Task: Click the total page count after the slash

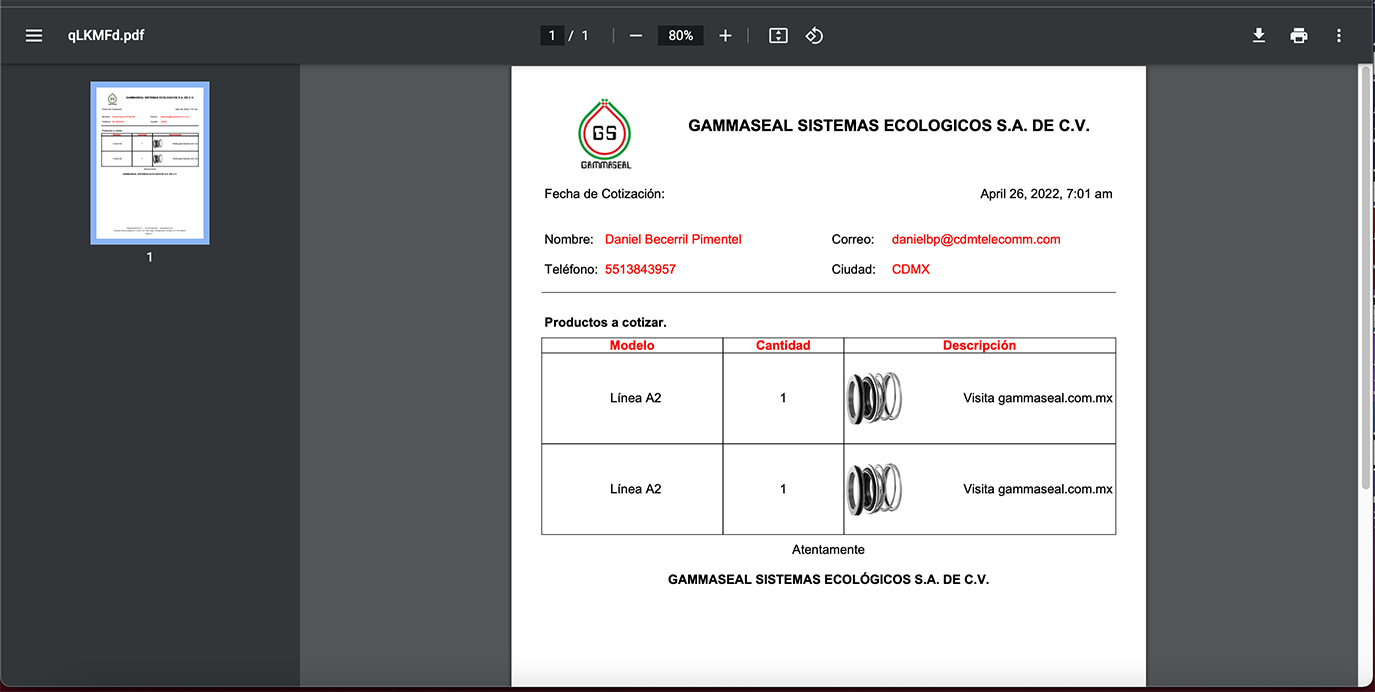Action: tap(585, 36)
